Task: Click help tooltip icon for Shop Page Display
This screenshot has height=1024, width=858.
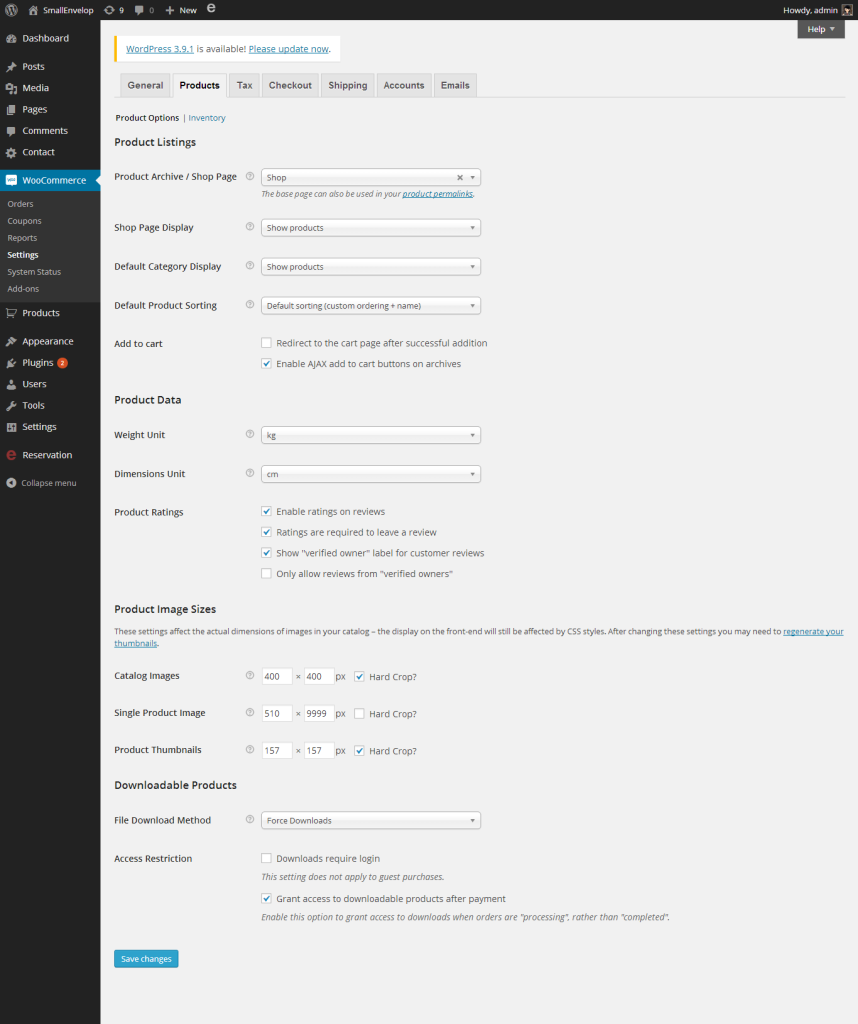Action: coord(249,227)
